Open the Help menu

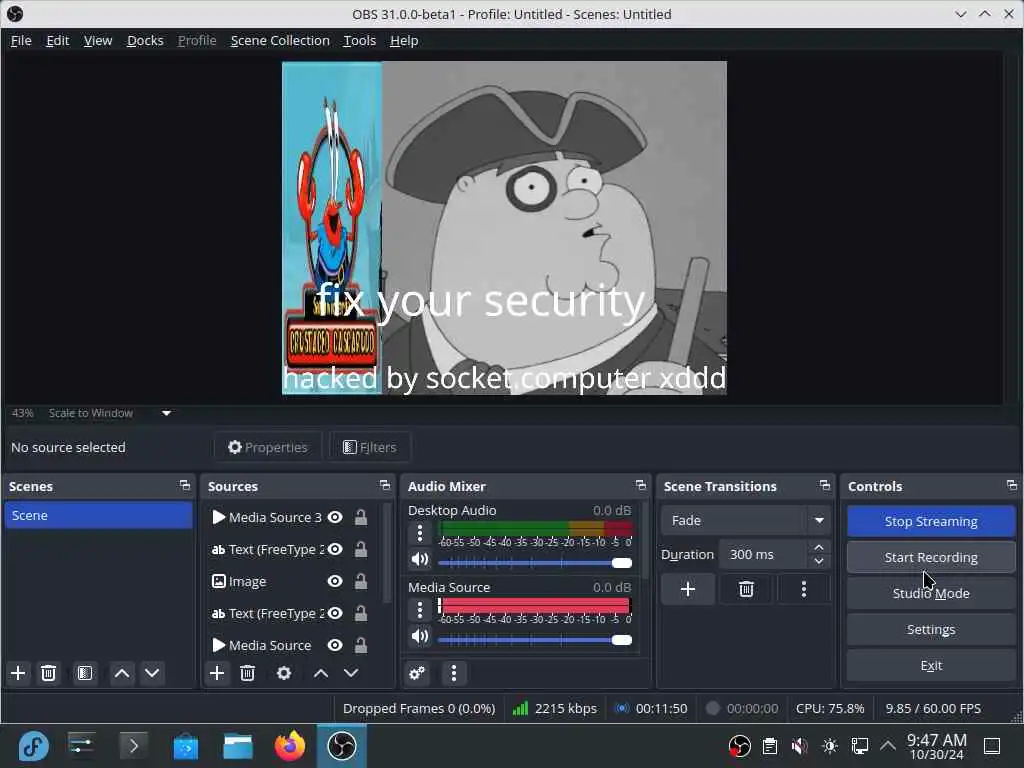coord(404,40)
